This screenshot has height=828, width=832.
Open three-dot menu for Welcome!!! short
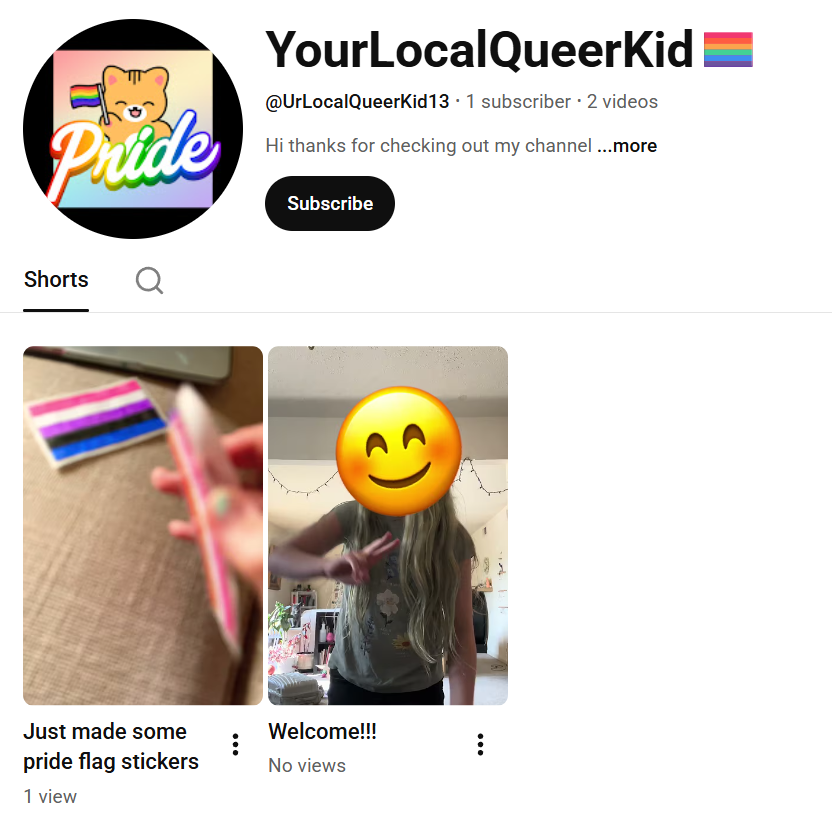(480, 745)
